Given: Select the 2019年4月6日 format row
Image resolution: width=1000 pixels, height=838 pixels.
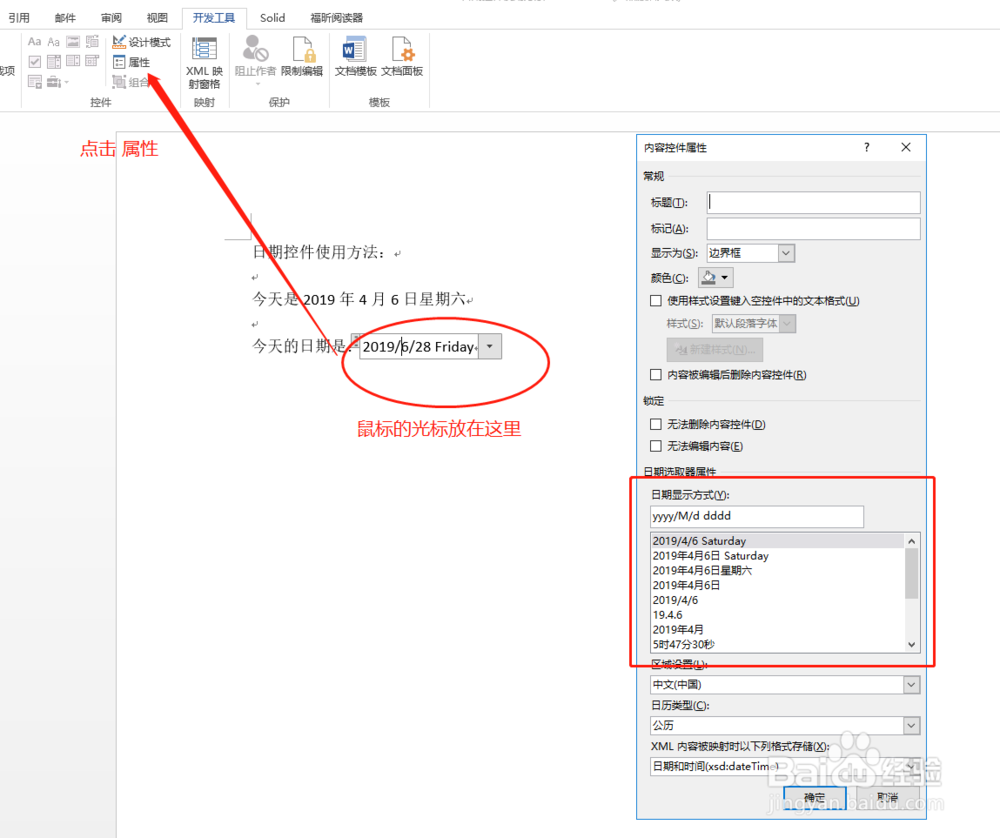Looking at the screenshot, I should (x=777, y=585).
